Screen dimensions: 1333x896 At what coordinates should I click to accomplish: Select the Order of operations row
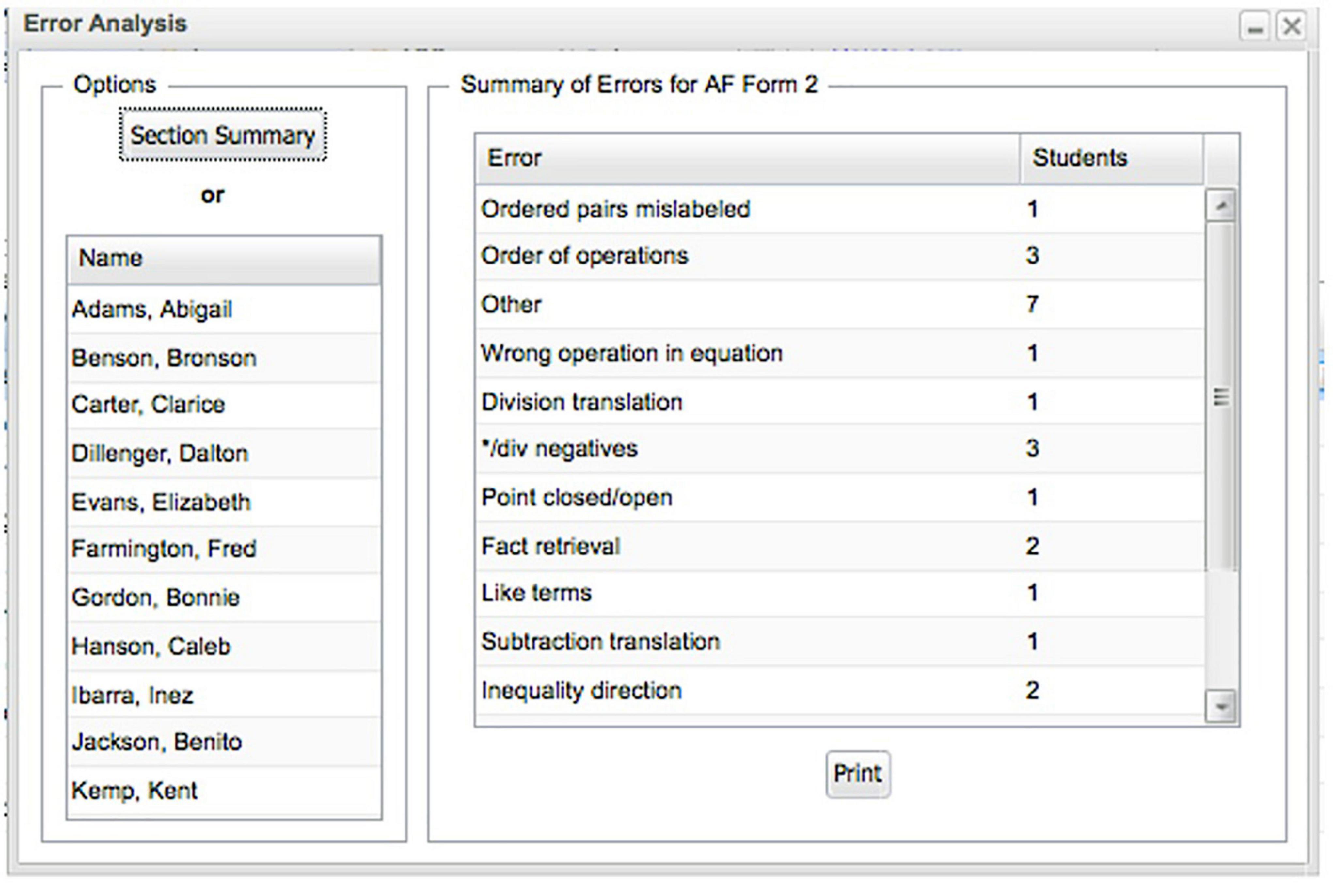point(840,256)
